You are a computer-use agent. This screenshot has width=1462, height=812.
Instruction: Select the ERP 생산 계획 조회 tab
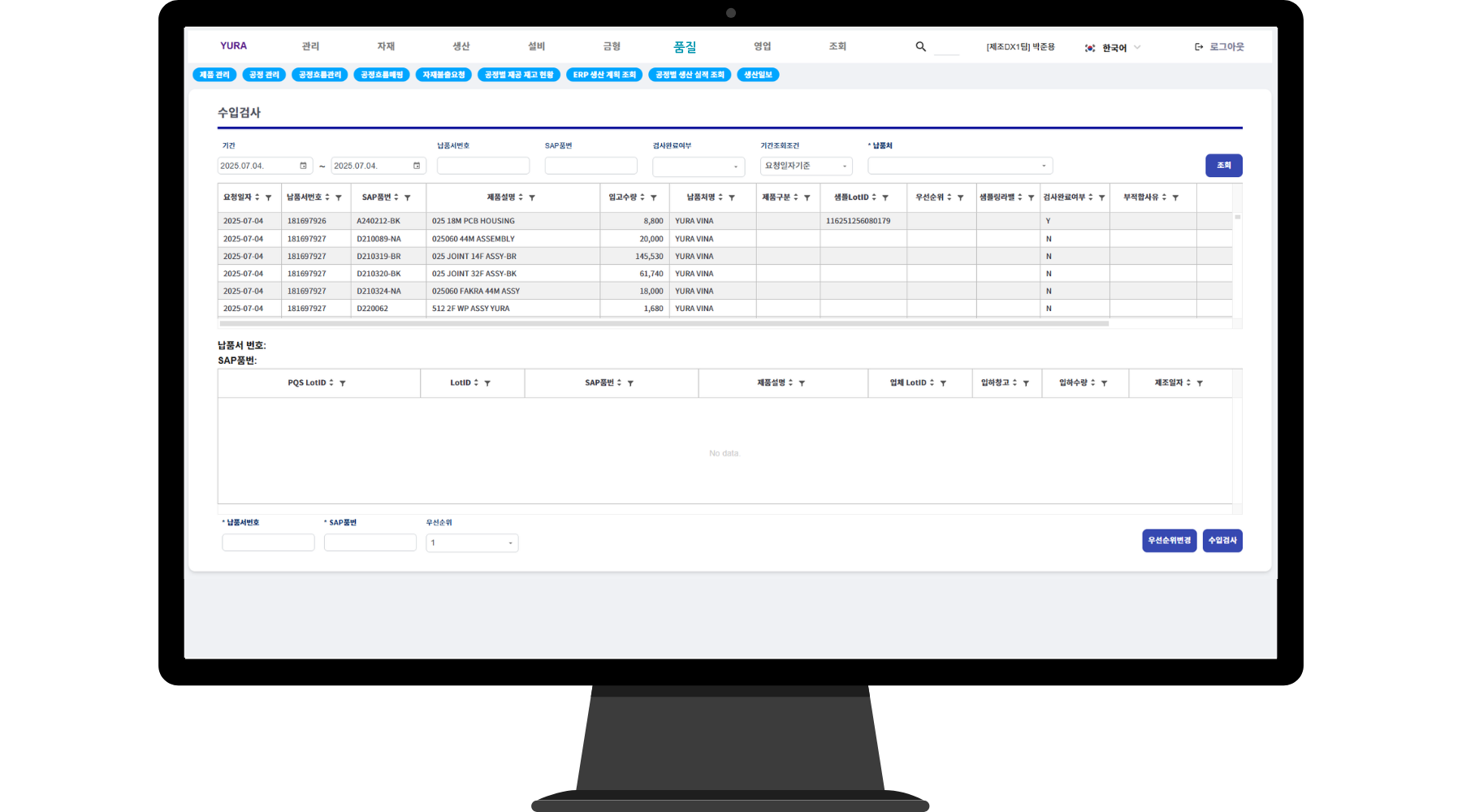click(604, 75)
